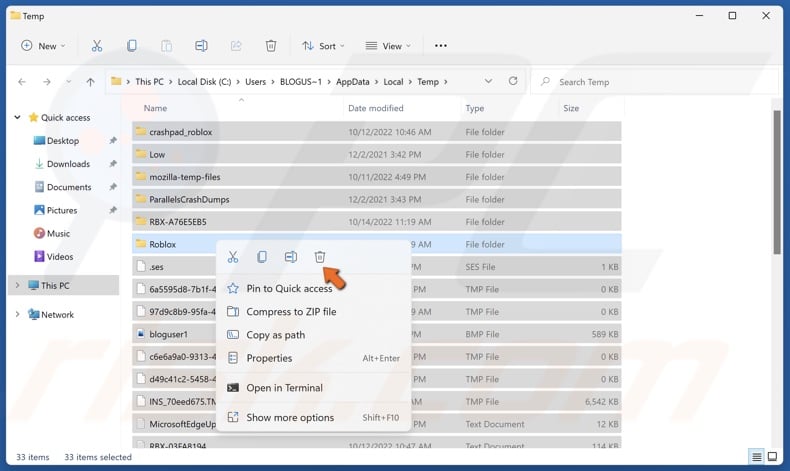Open Music in the sidebar
Image resolution: width=790 pixels, height=471 pixels.
58,234
